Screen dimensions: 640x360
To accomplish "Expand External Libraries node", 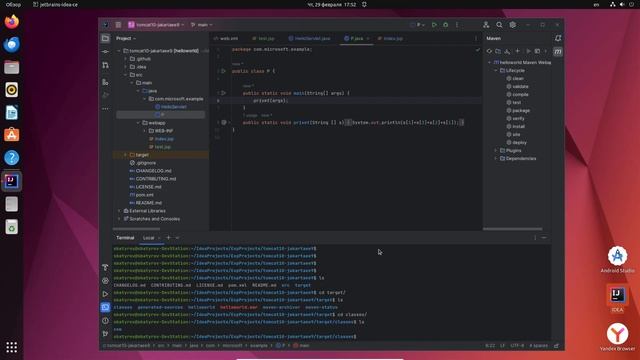I will pos(120,211).
